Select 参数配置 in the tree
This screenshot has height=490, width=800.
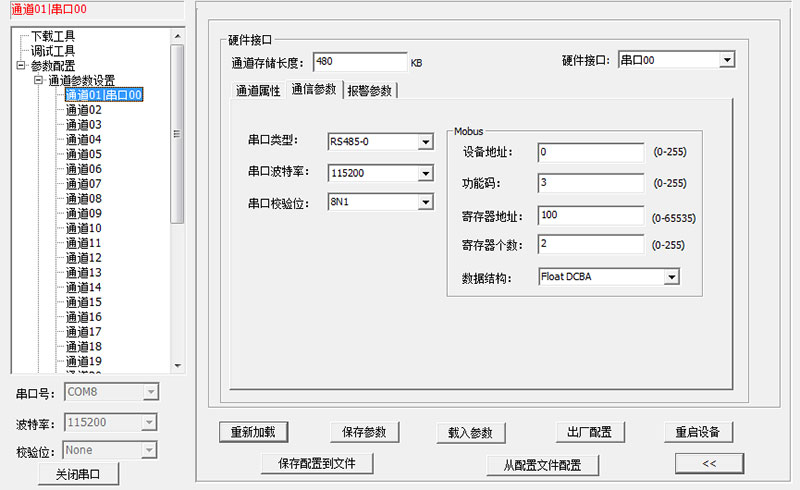tap(53, 65)
